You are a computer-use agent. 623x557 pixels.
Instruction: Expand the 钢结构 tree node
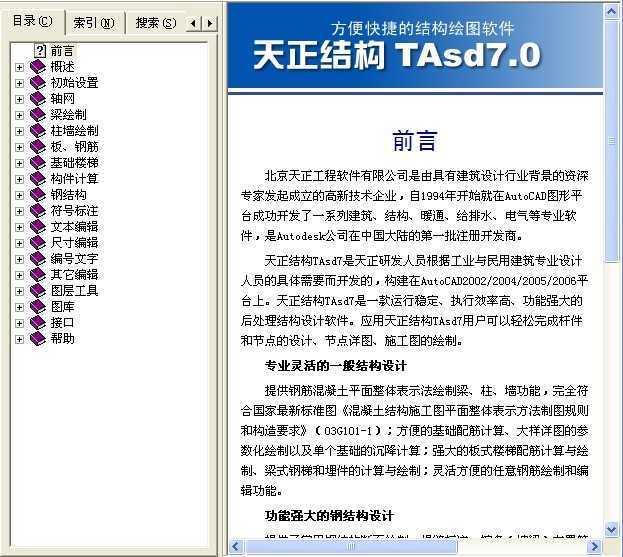point(19,195)
